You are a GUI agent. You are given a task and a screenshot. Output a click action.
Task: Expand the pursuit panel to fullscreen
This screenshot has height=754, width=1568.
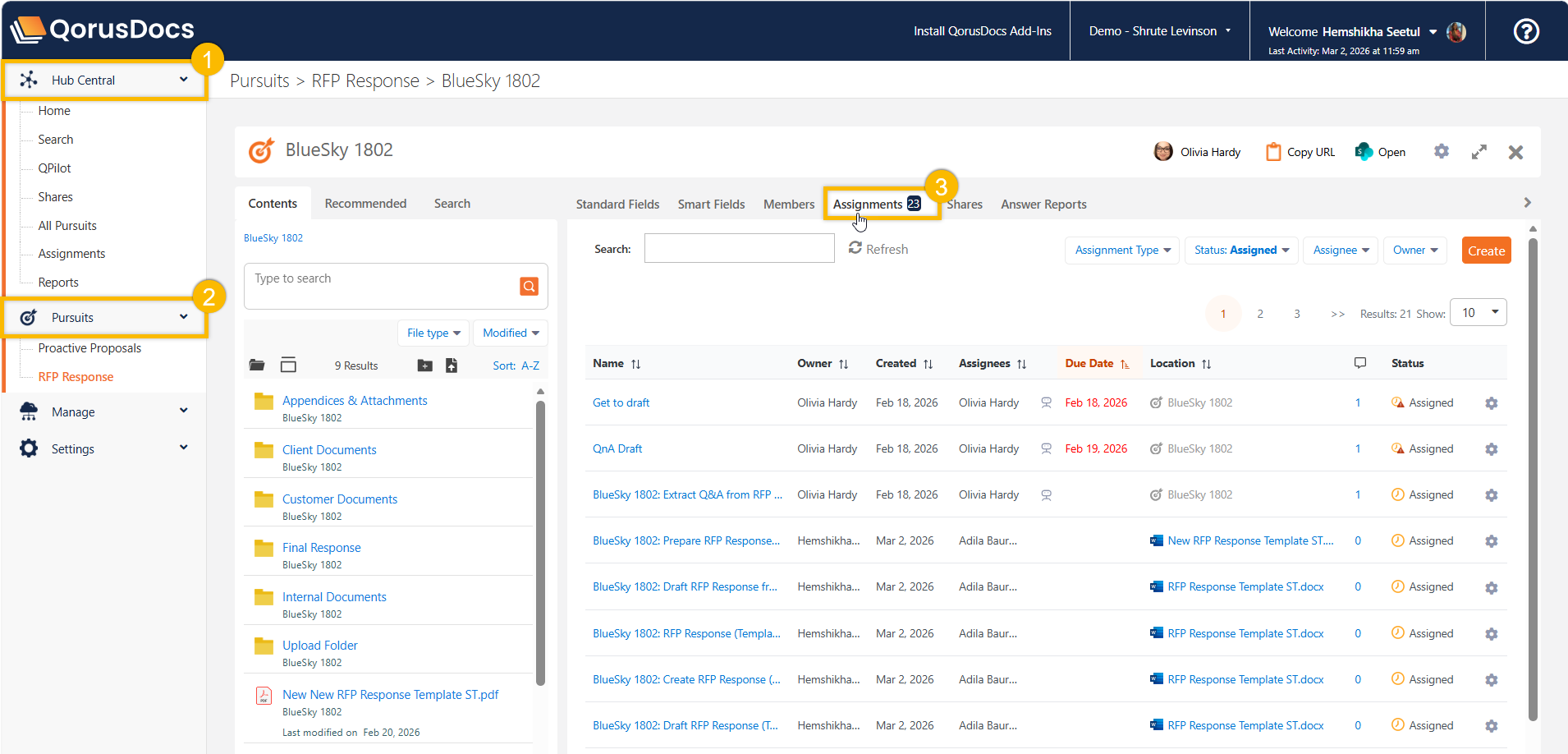click(1479, 152)
